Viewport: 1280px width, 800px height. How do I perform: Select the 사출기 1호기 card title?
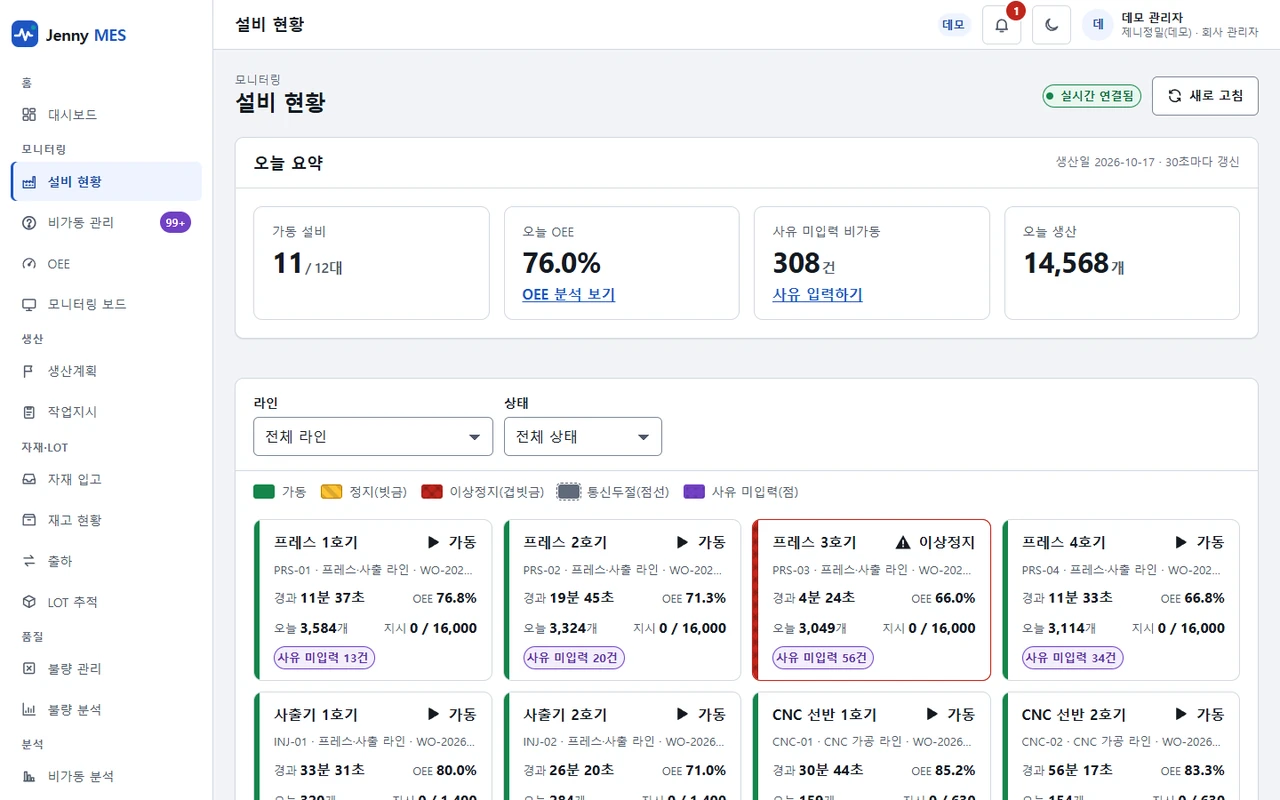316,715
